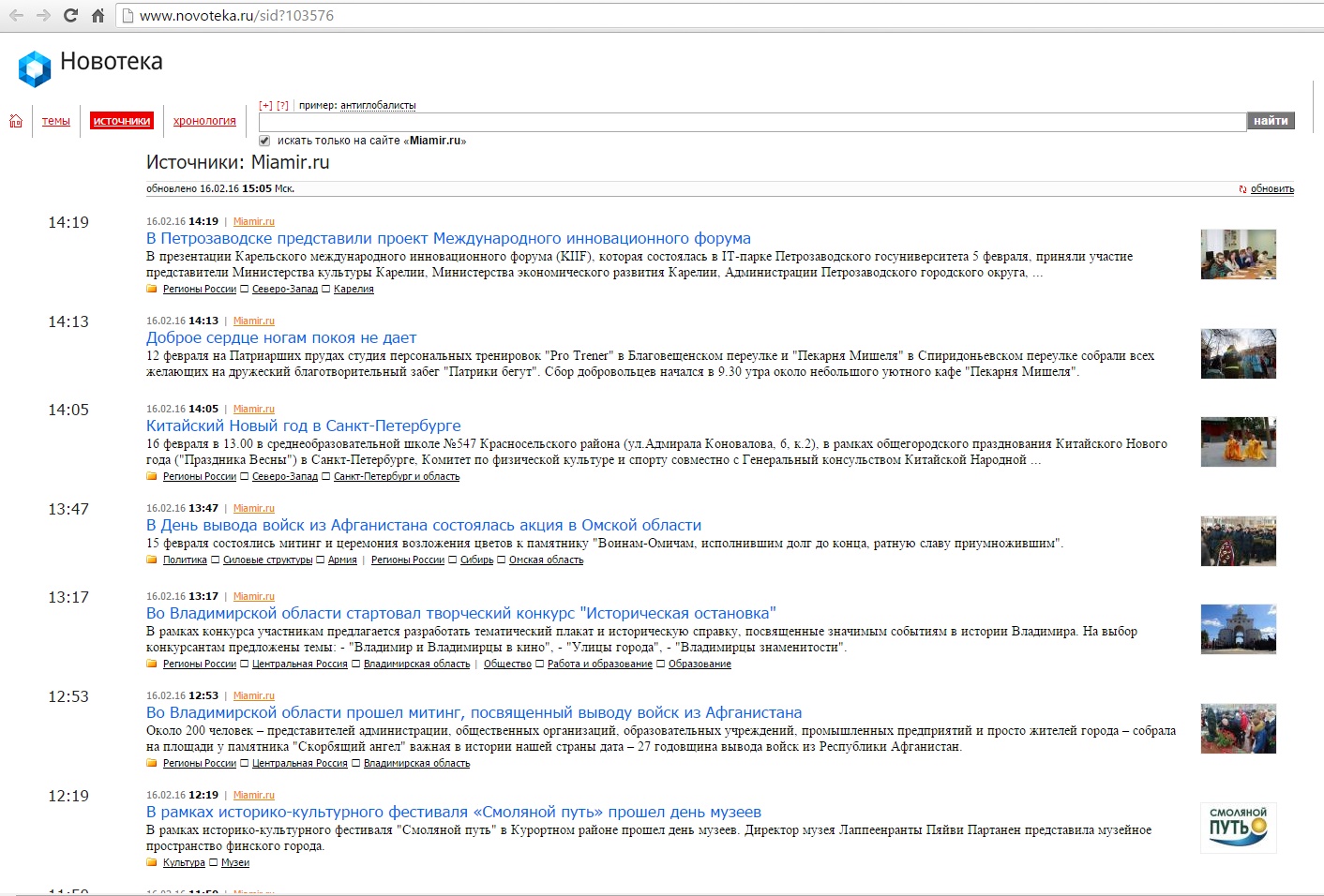Screen dimensions: 1324x896
Task: Open thumbnail of Петрозаводск forum article
Action: (x=1239, y=254)
